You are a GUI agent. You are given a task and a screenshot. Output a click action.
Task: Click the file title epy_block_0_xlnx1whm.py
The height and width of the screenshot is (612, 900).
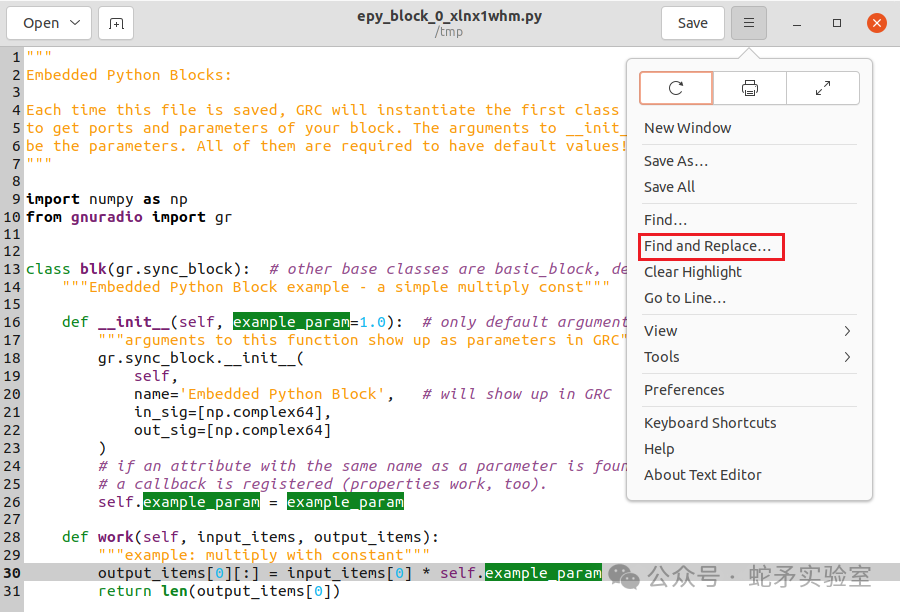(x=449, y=16)
